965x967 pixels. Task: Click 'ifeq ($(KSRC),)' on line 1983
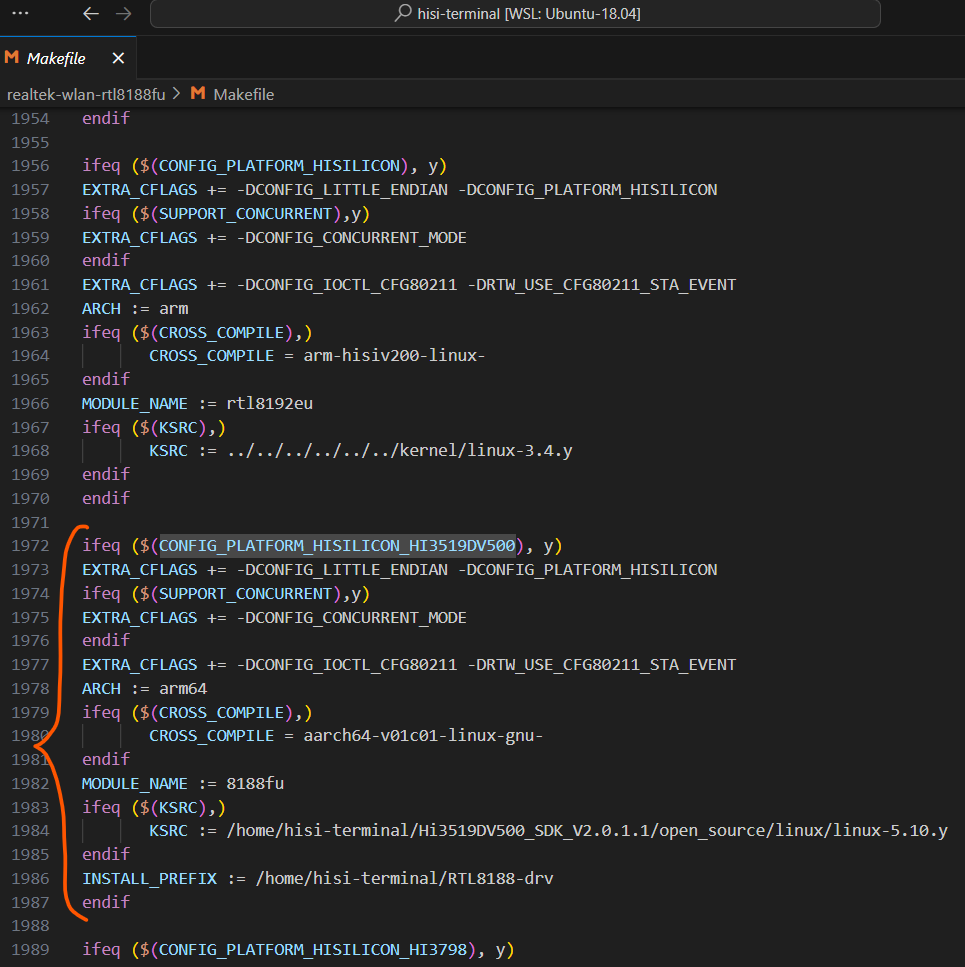(154, 807)
